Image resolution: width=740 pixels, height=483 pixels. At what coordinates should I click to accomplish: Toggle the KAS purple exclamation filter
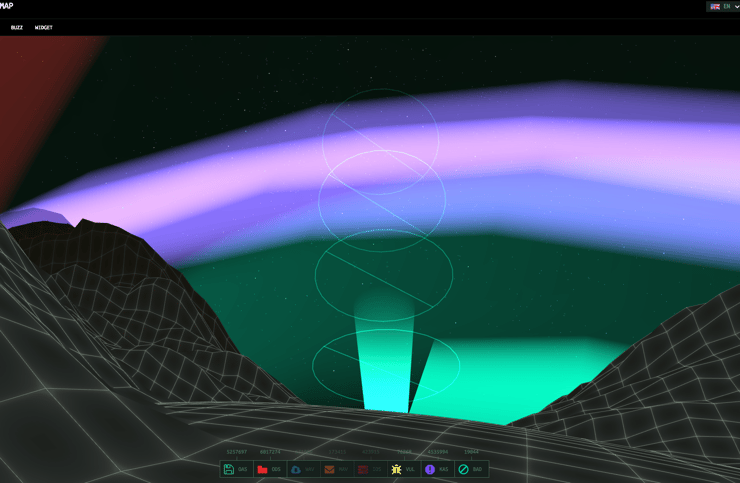click(x=437, y=469)
